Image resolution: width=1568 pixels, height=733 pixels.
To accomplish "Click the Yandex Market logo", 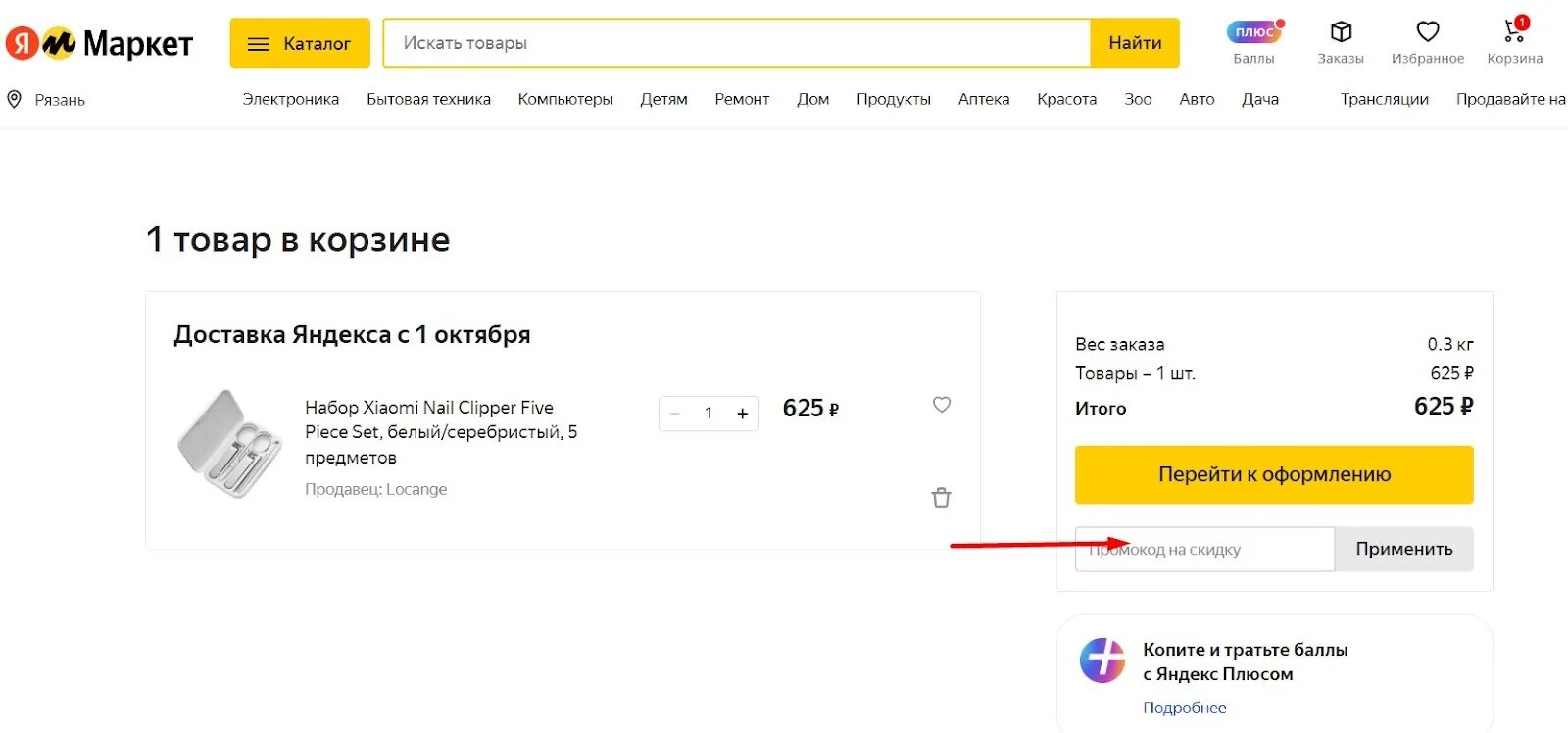I will (x=100, y=43).
